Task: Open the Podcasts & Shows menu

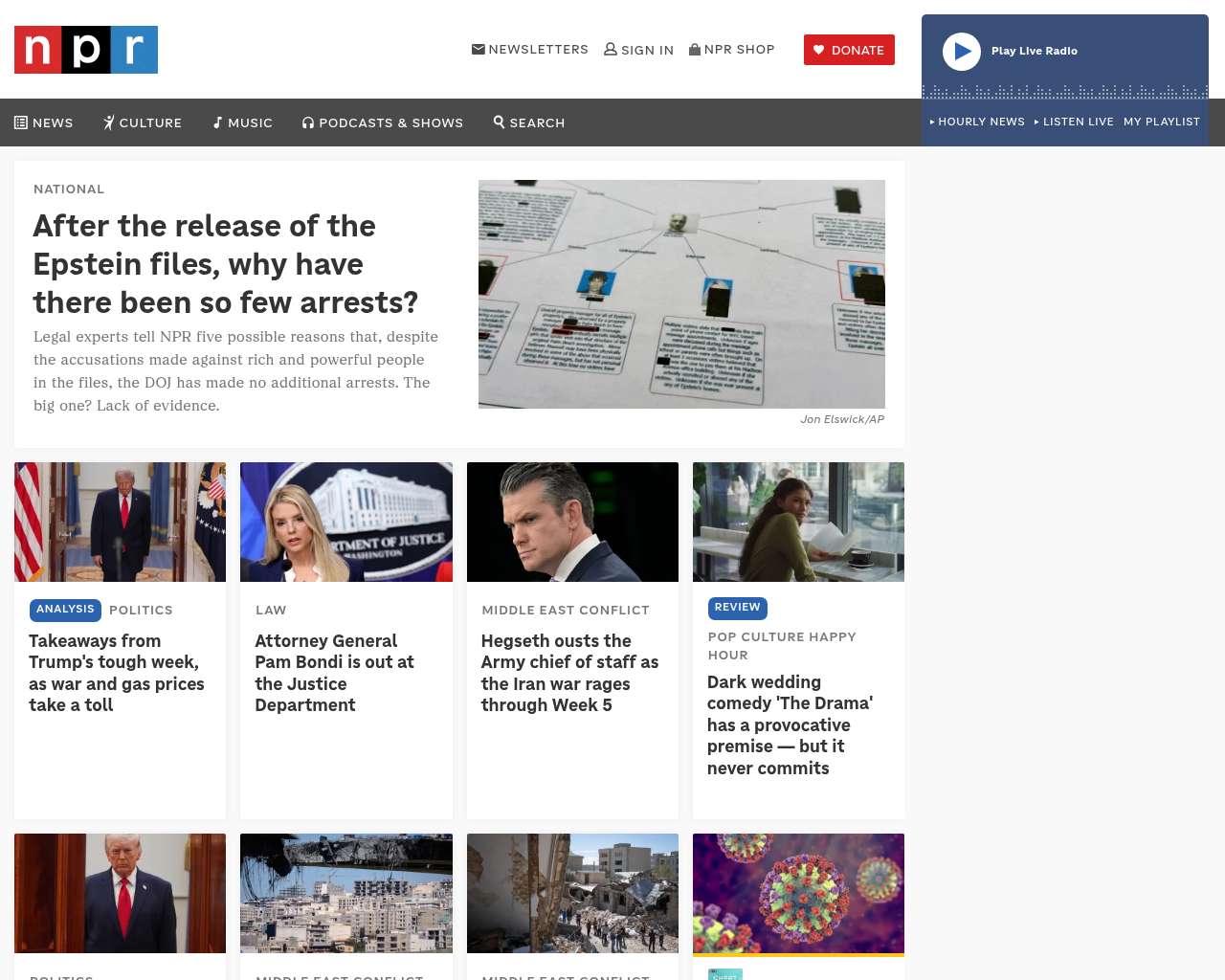Action: tap(383, 122)
